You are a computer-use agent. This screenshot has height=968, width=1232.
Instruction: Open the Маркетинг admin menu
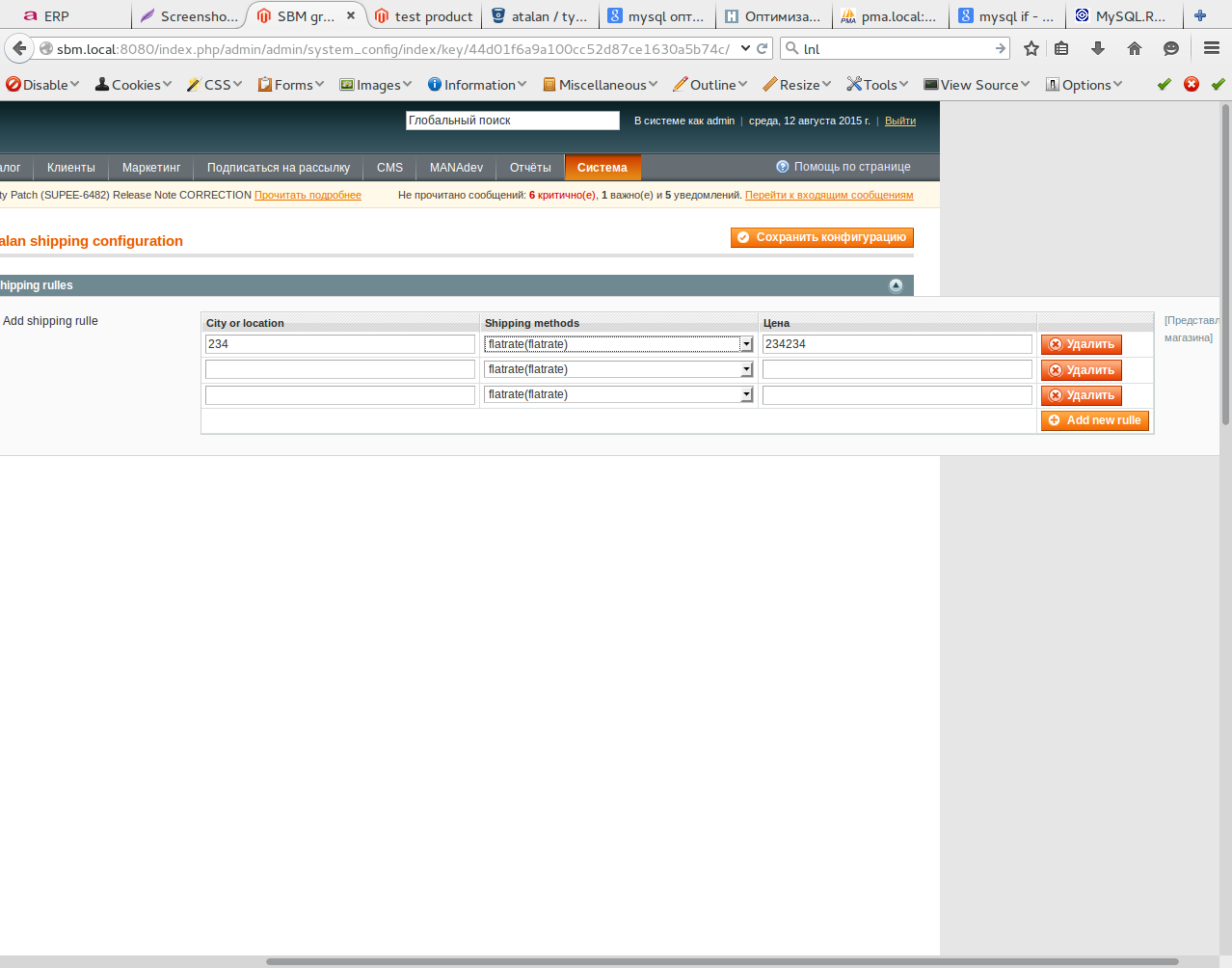[151, 168]
